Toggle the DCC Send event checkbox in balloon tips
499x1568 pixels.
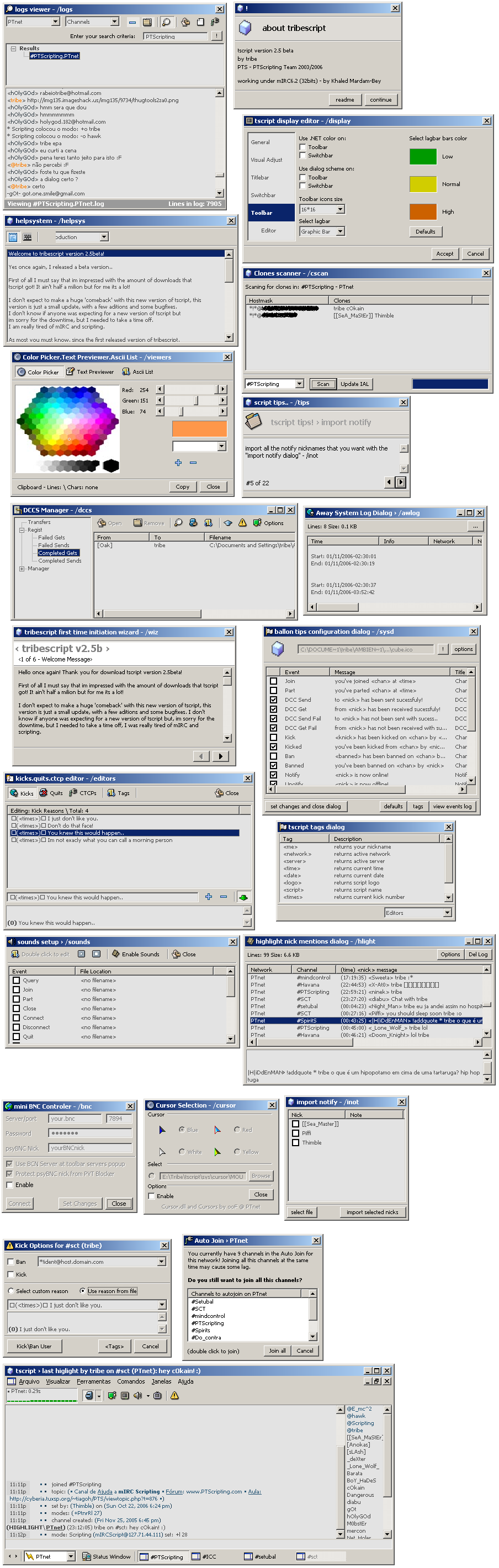point(273,700)
